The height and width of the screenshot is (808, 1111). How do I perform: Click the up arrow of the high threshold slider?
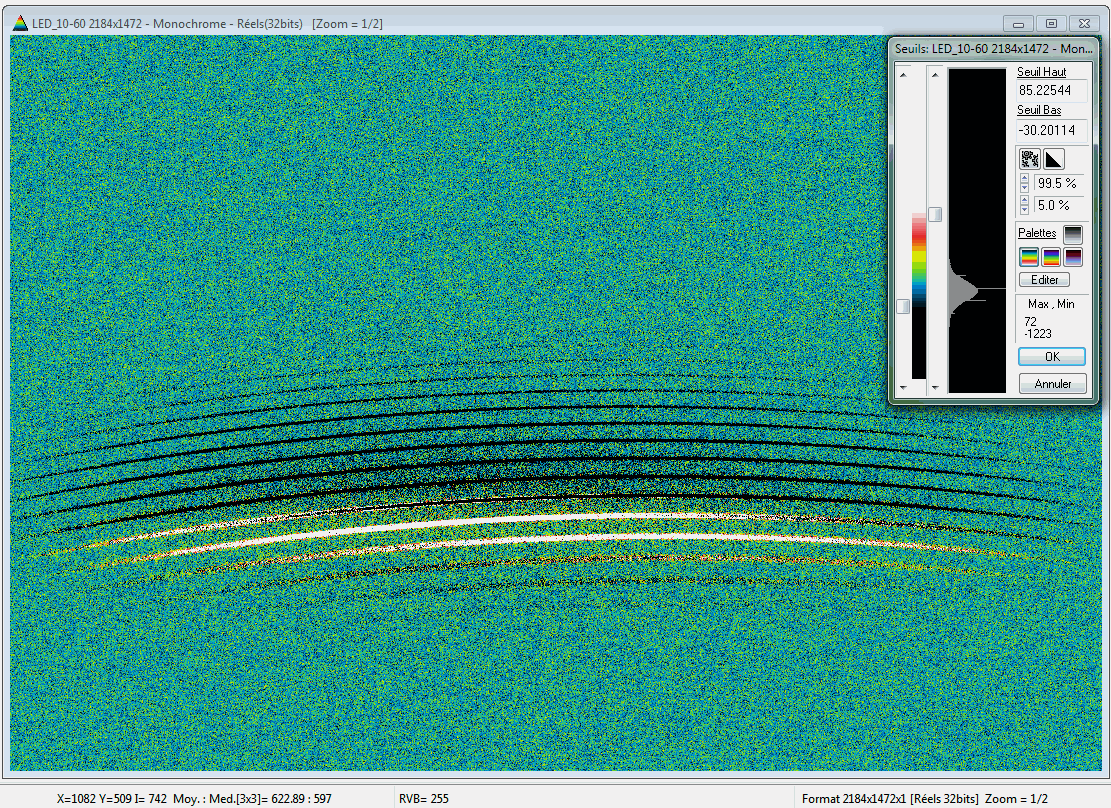point(935,74)
